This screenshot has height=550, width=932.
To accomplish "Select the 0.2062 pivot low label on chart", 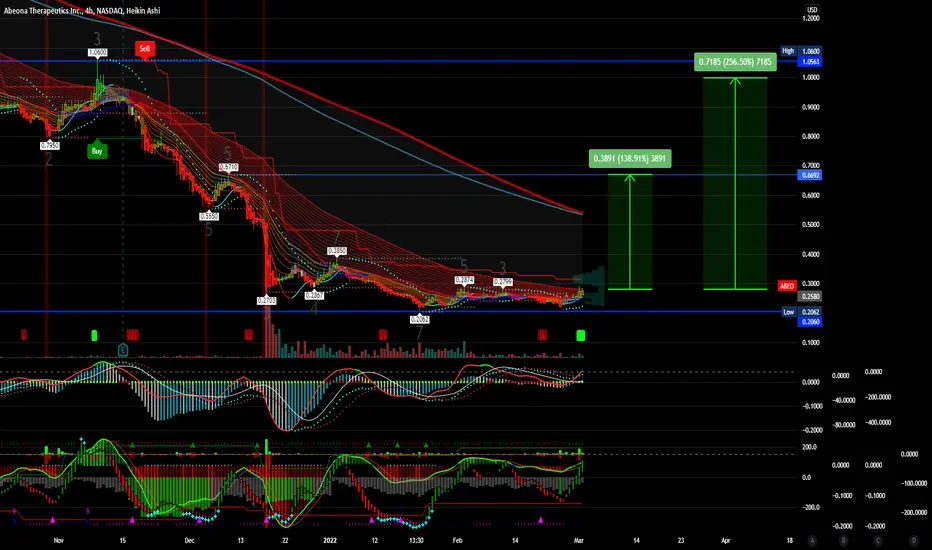I will 420,319.
